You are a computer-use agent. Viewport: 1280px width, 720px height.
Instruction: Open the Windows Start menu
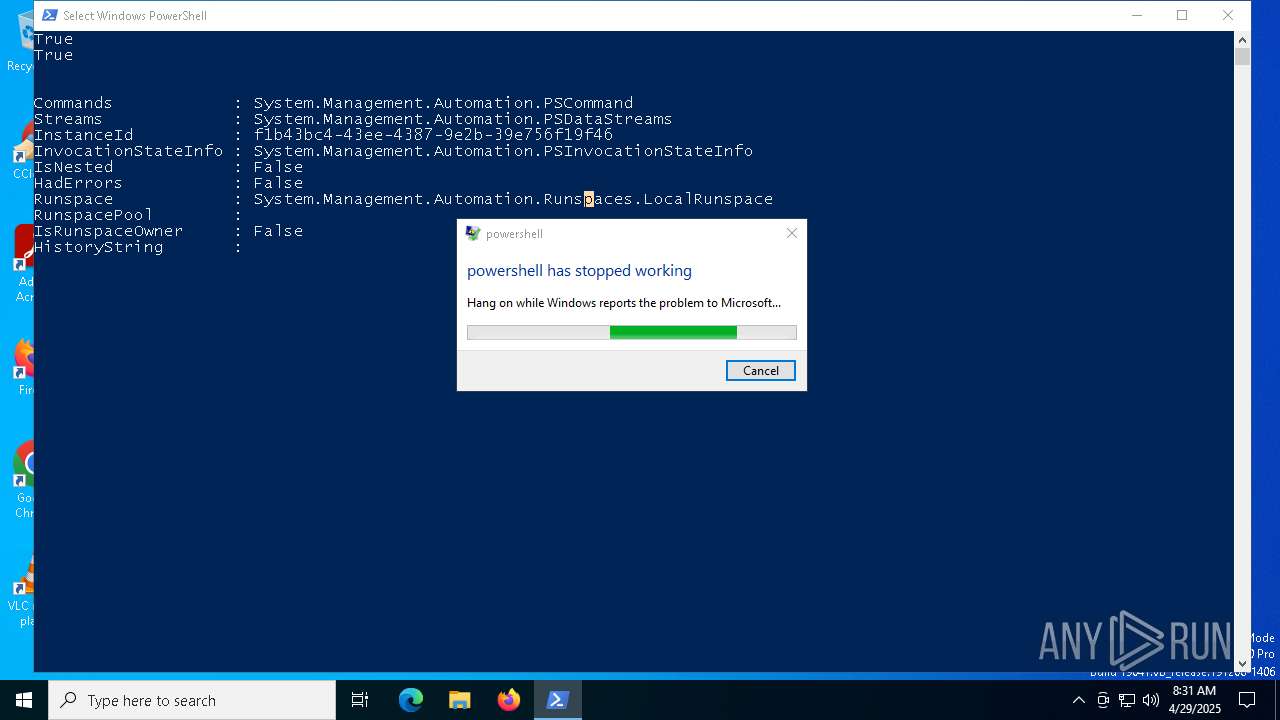tap(24, 700)
